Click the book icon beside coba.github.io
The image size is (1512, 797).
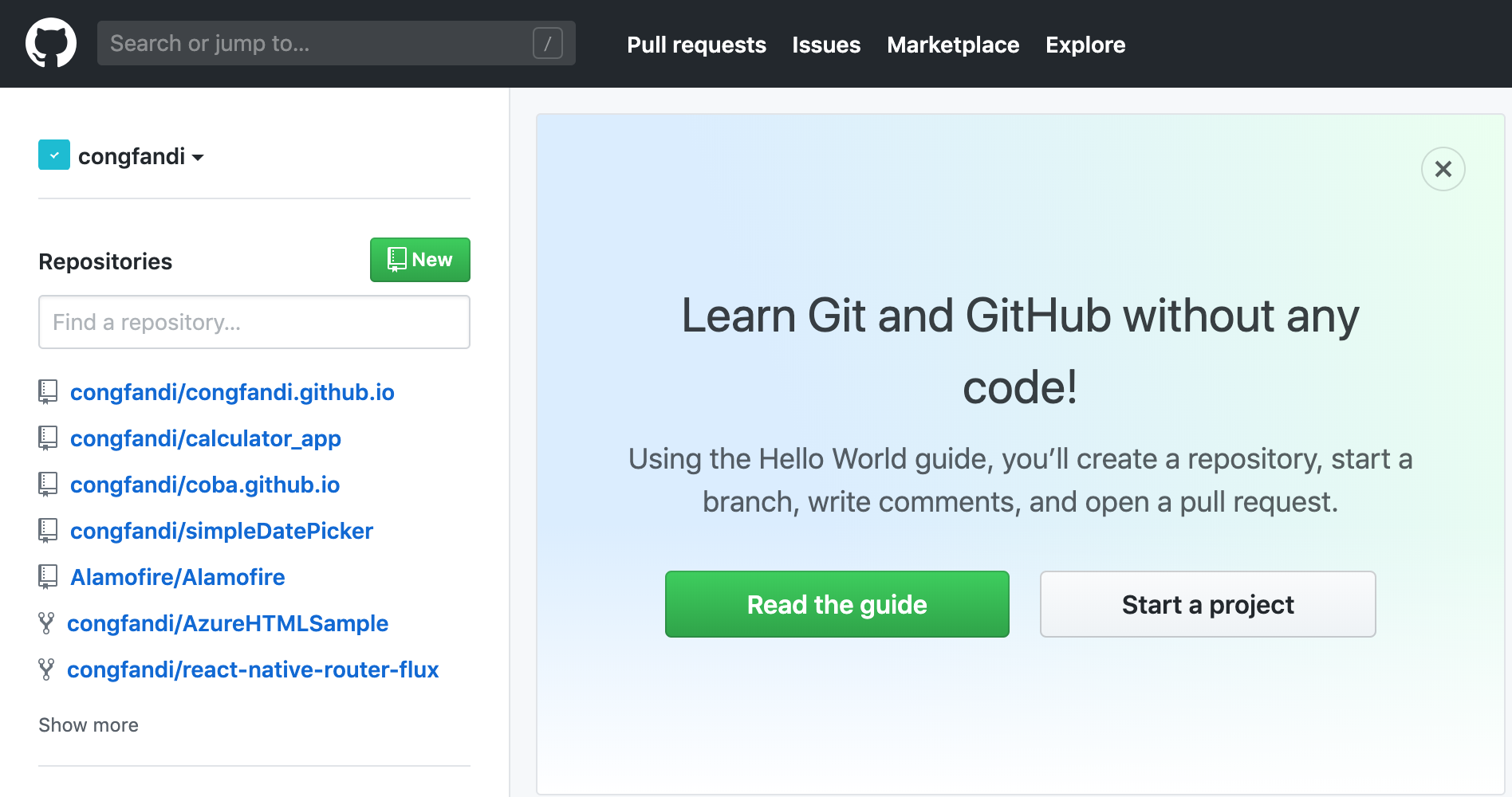point(48,484)
